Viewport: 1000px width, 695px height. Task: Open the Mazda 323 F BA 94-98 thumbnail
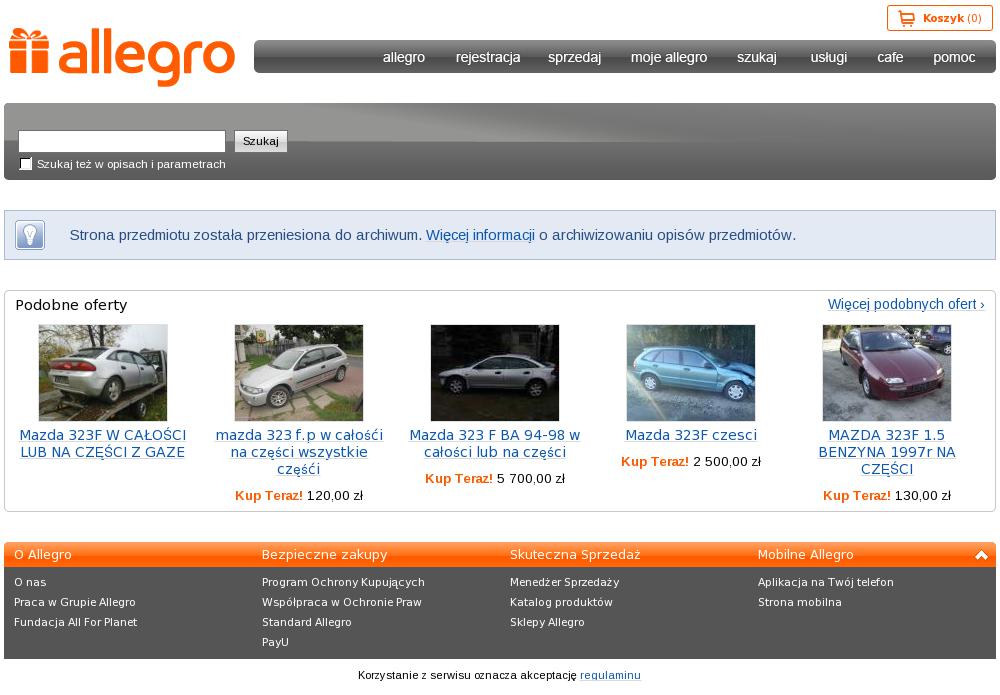click(x=495, y=373)
